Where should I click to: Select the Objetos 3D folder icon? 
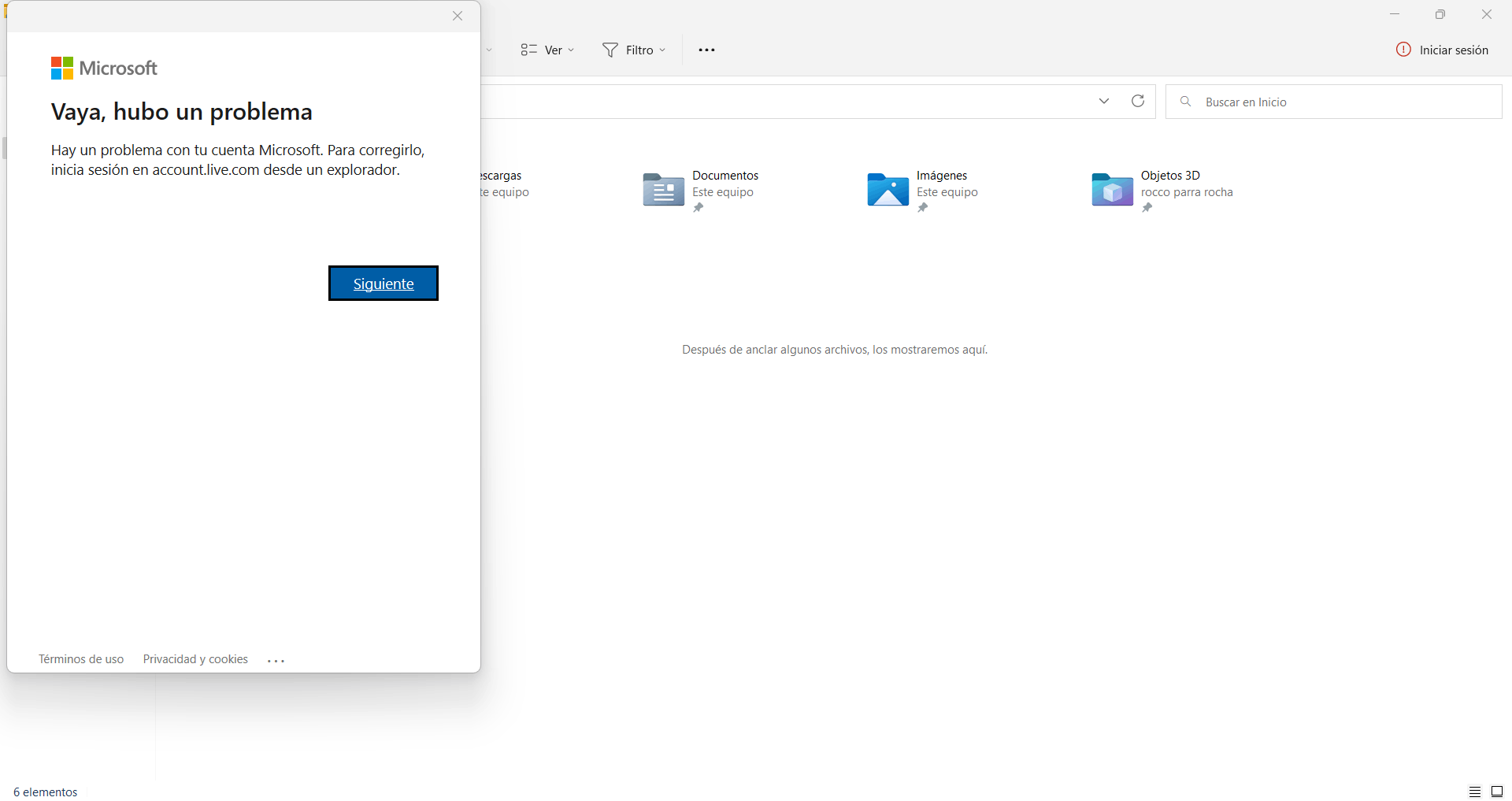[1112, 190]
